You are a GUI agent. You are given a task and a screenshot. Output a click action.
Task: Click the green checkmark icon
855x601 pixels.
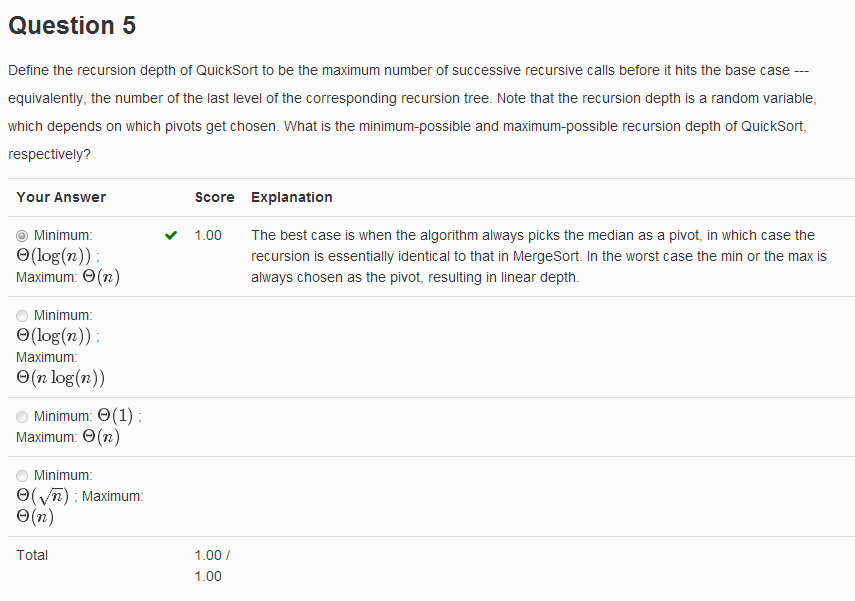[171, 236]
